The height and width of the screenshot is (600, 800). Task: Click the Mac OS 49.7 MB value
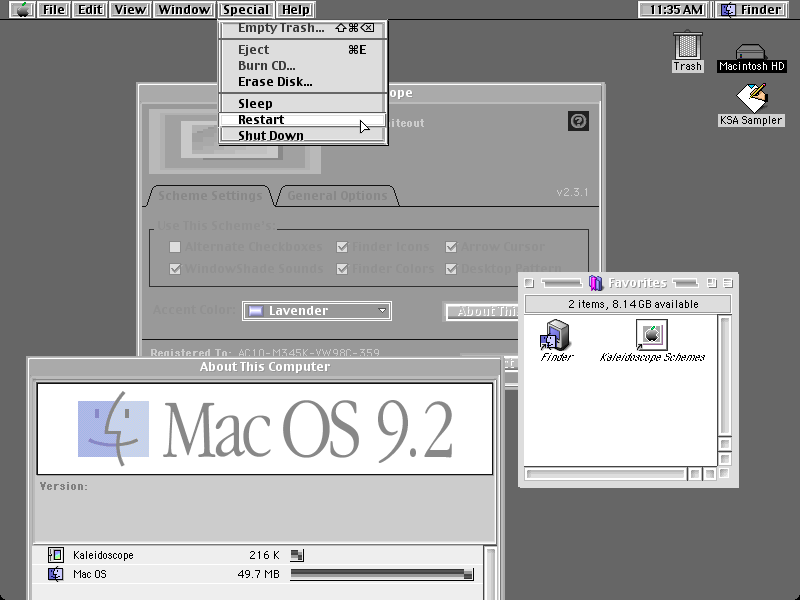point(258,574)
